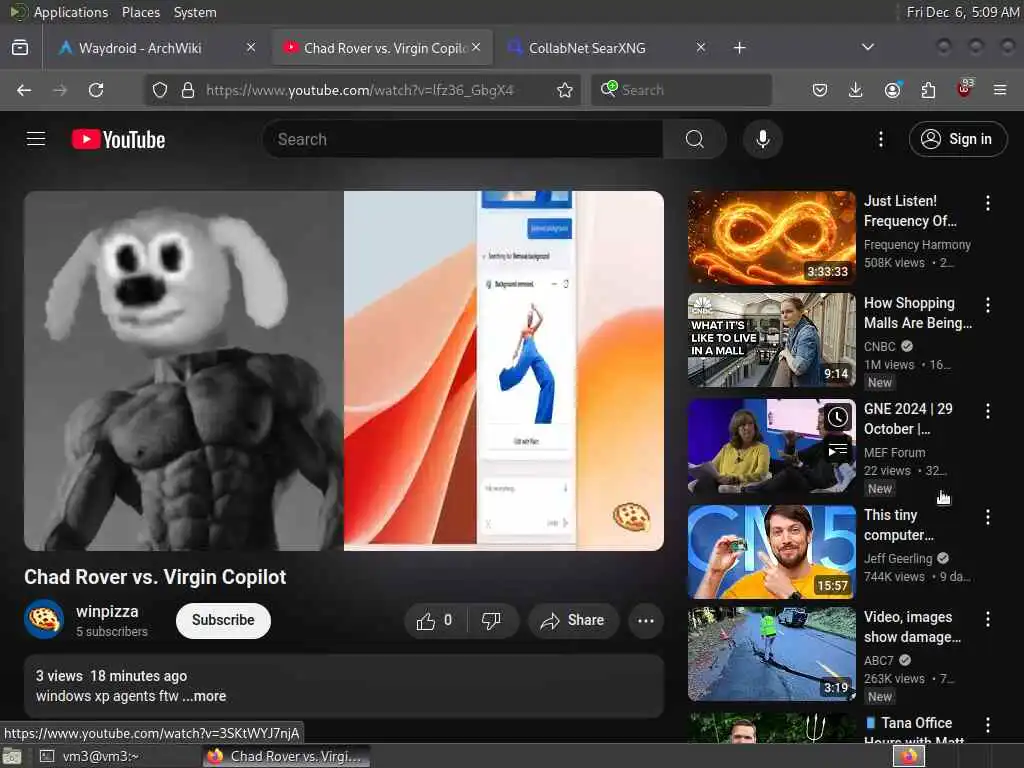Open the winpizza channel name link
This screenshot has height=768, width=1024.
(x=107, y=612)
